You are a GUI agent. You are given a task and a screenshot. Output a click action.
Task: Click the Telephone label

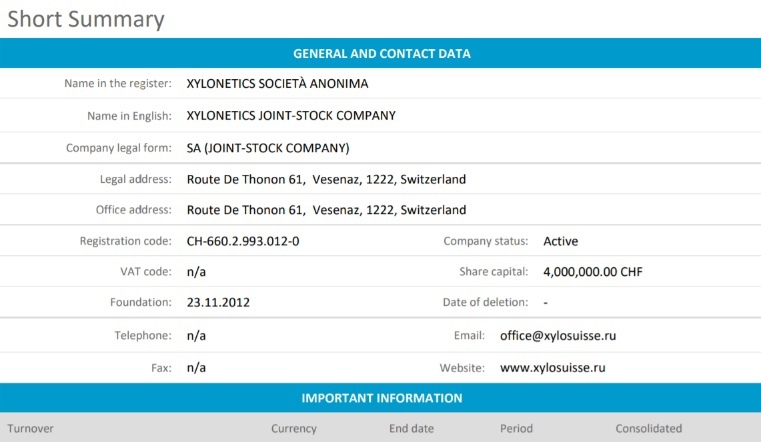click(x=144, y=336)
